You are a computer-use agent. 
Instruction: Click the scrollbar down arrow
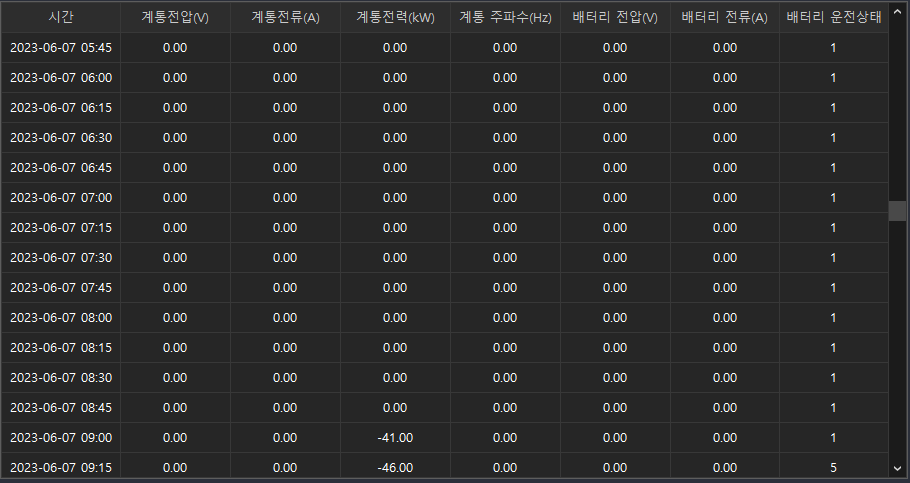pos(897,468)
